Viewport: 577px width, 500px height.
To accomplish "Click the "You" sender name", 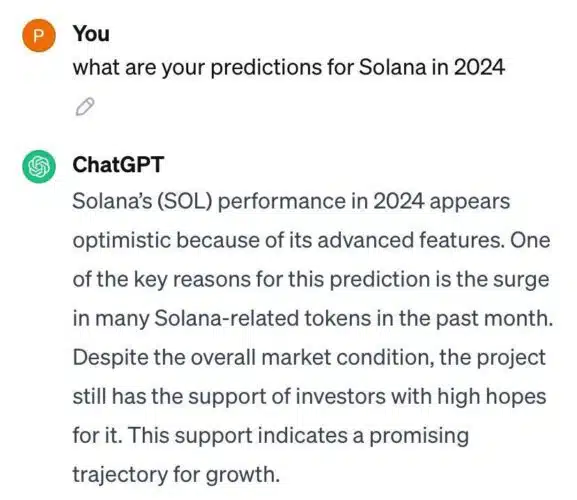I will click(x=91, y=34).
